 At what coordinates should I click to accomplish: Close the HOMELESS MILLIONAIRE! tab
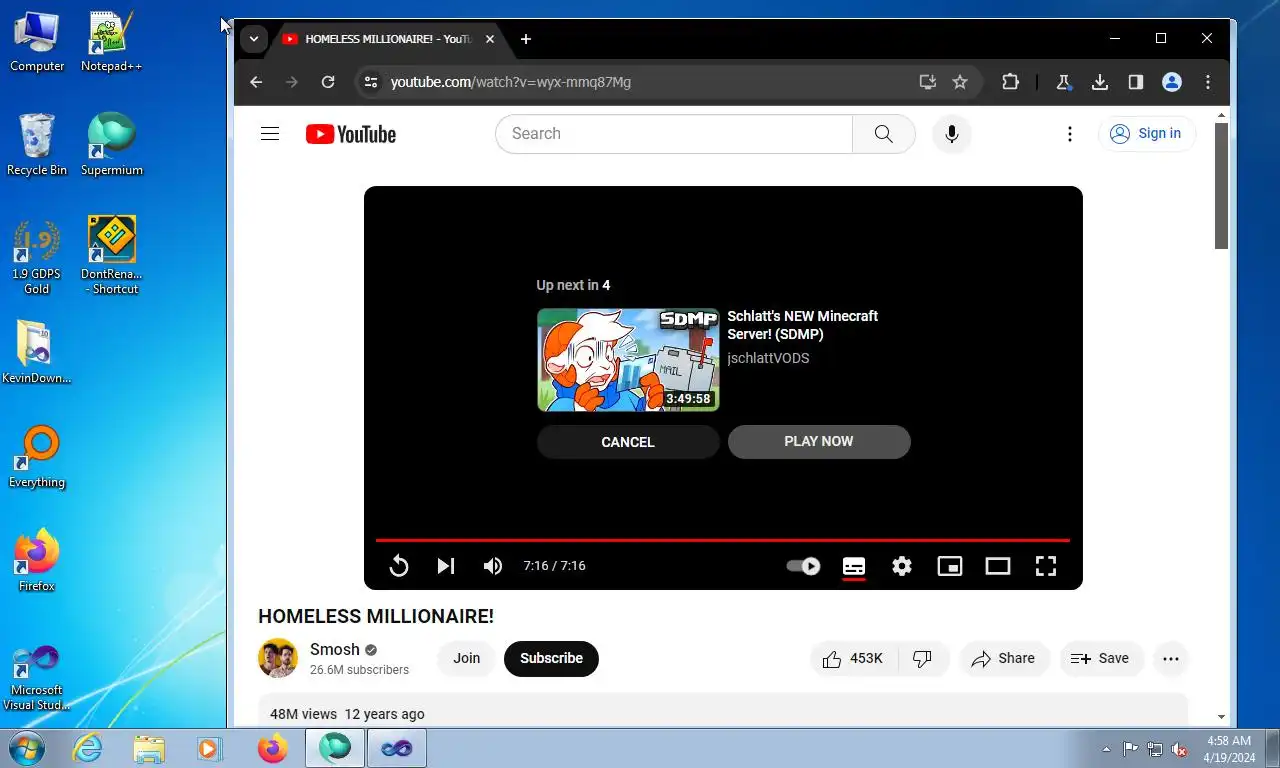click(490, 39)
